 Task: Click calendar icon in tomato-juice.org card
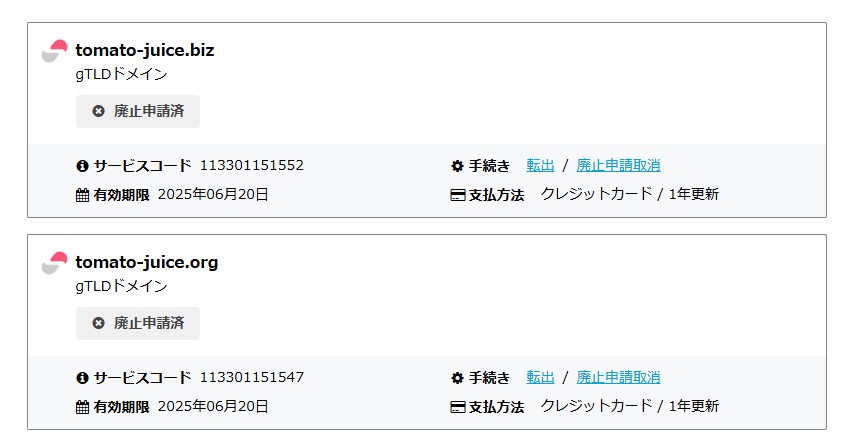tap(83, 407)
